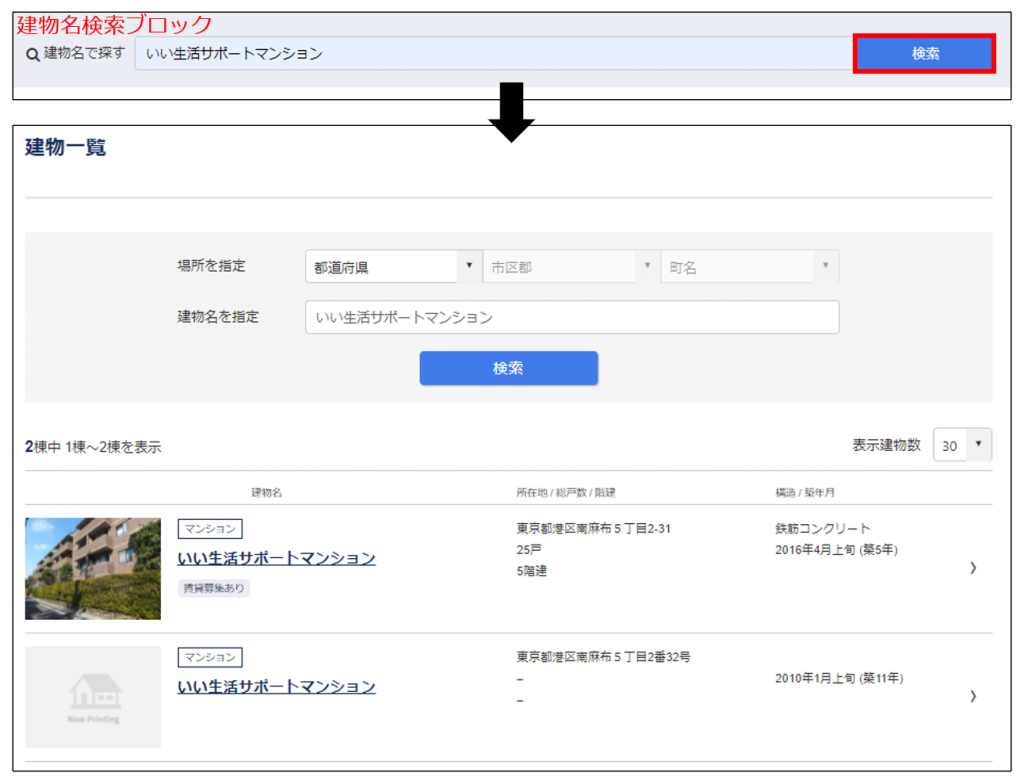Click the 賃貸募集あり badge
This screenshot has height=784, width=1024.
[x=213, y=588]
